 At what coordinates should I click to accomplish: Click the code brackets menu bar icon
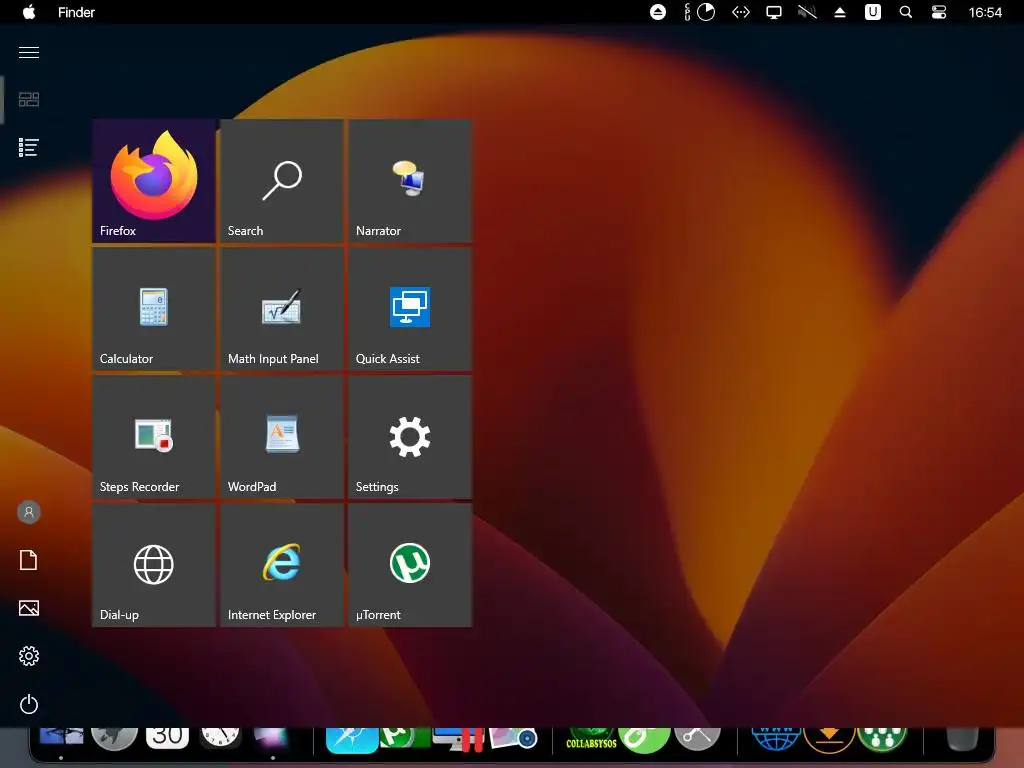pos(741,12)
